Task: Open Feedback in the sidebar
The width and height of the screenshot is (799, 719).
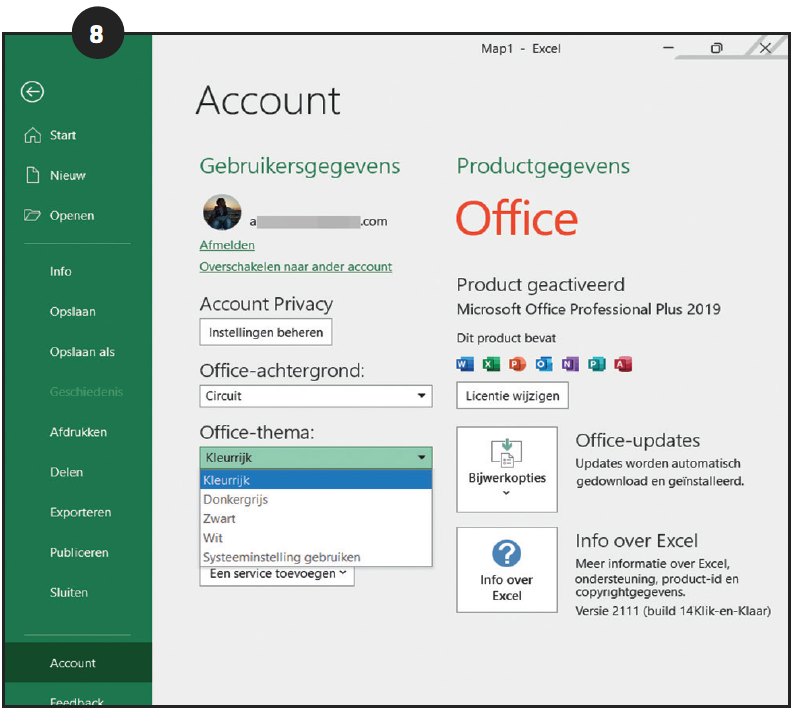Action: pos(77,700)
